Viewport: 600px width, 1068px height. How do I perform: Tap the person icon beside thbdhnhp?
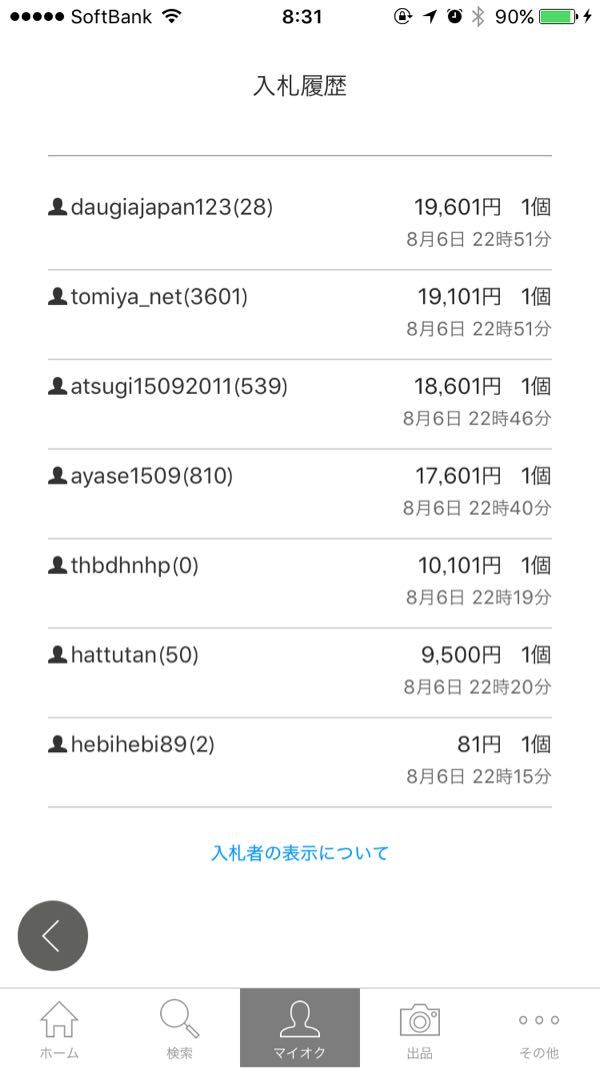click(x=57, y=566)
